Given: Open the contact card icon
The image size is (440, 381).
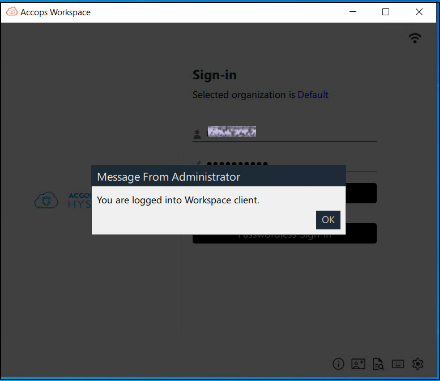Looking at the screenshot, I should coord(358,364).
